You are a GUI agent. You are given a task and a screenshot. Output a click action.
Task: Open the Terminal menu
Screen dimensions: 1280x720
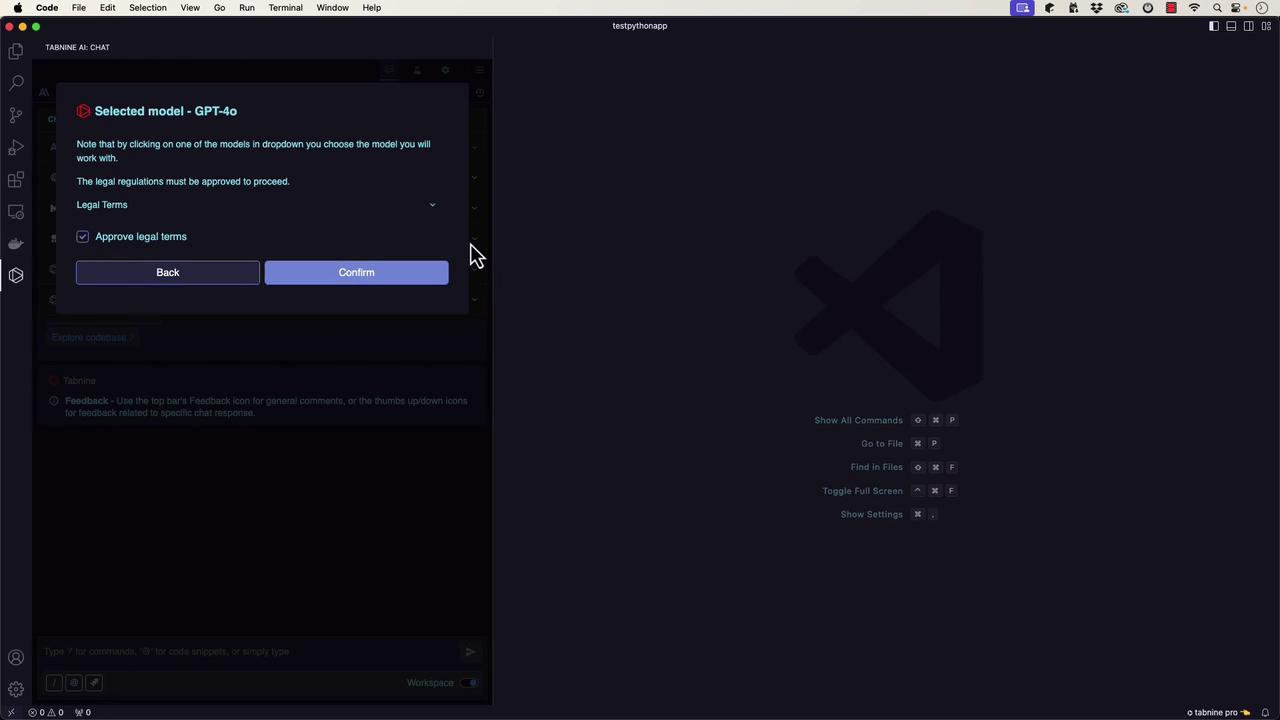[x=286, y=8]
